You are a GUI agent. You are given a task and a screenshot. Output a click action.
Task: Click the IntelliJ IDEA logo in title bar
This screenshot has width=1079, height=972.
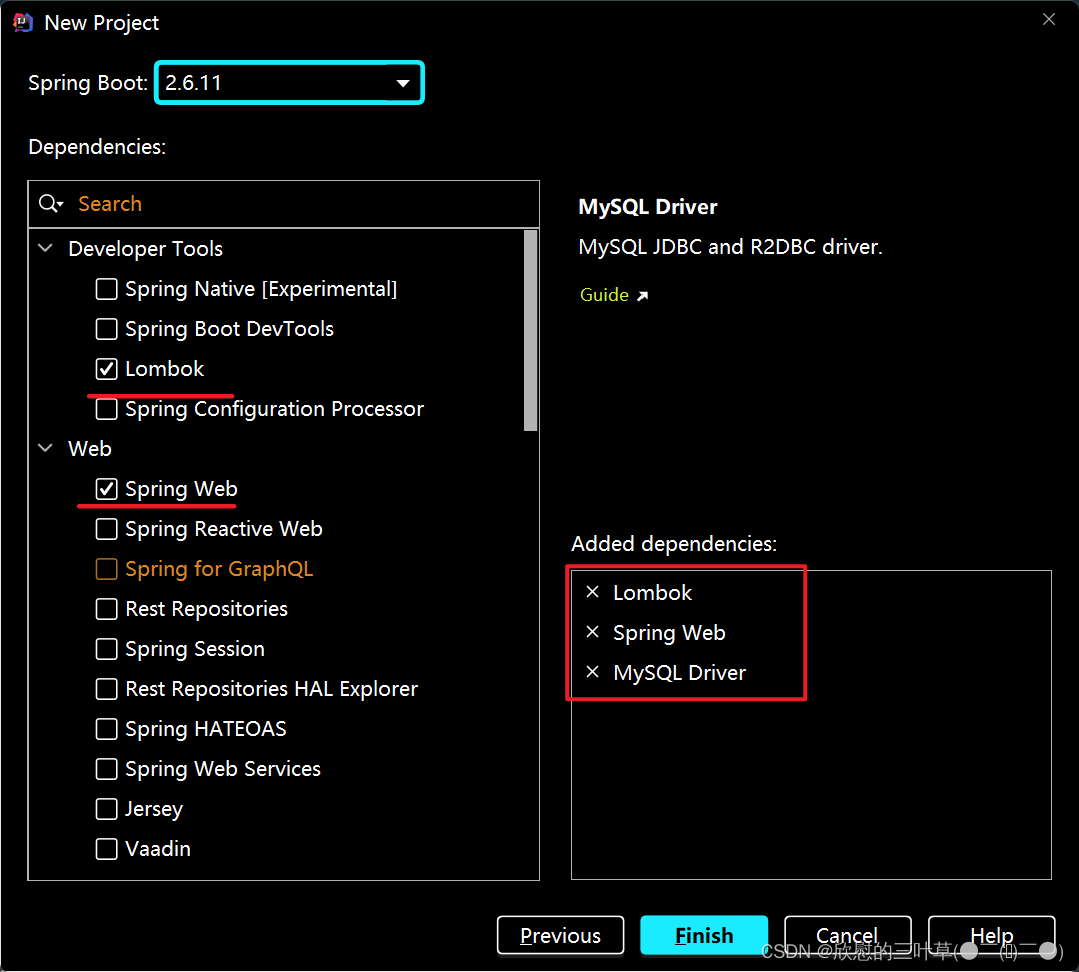[23, 23]
